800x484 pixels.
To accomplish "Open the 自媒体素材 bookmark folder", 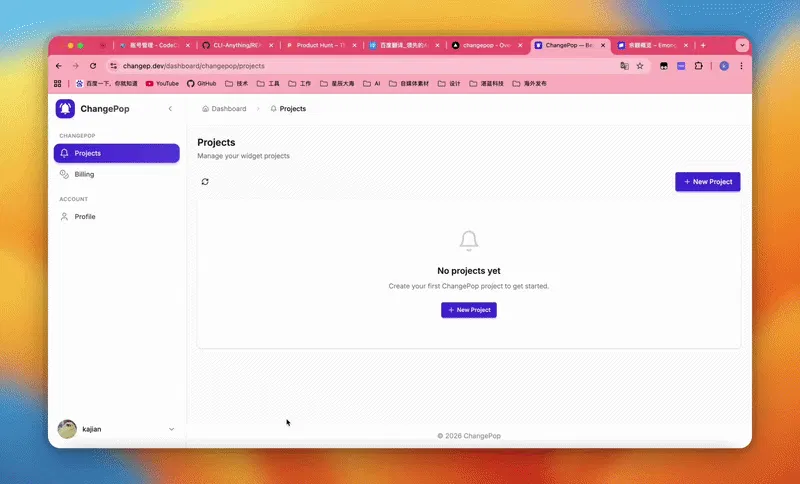I will point(409,84).
